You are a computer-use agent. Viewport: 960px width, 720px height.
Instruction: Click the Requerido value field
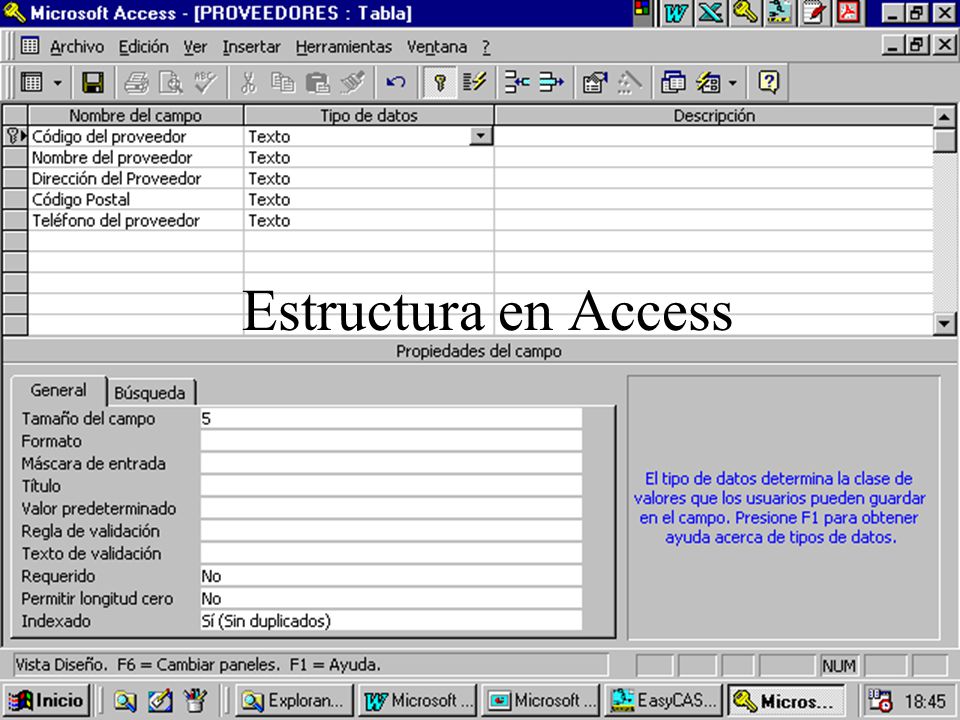[x=391, y=576]
